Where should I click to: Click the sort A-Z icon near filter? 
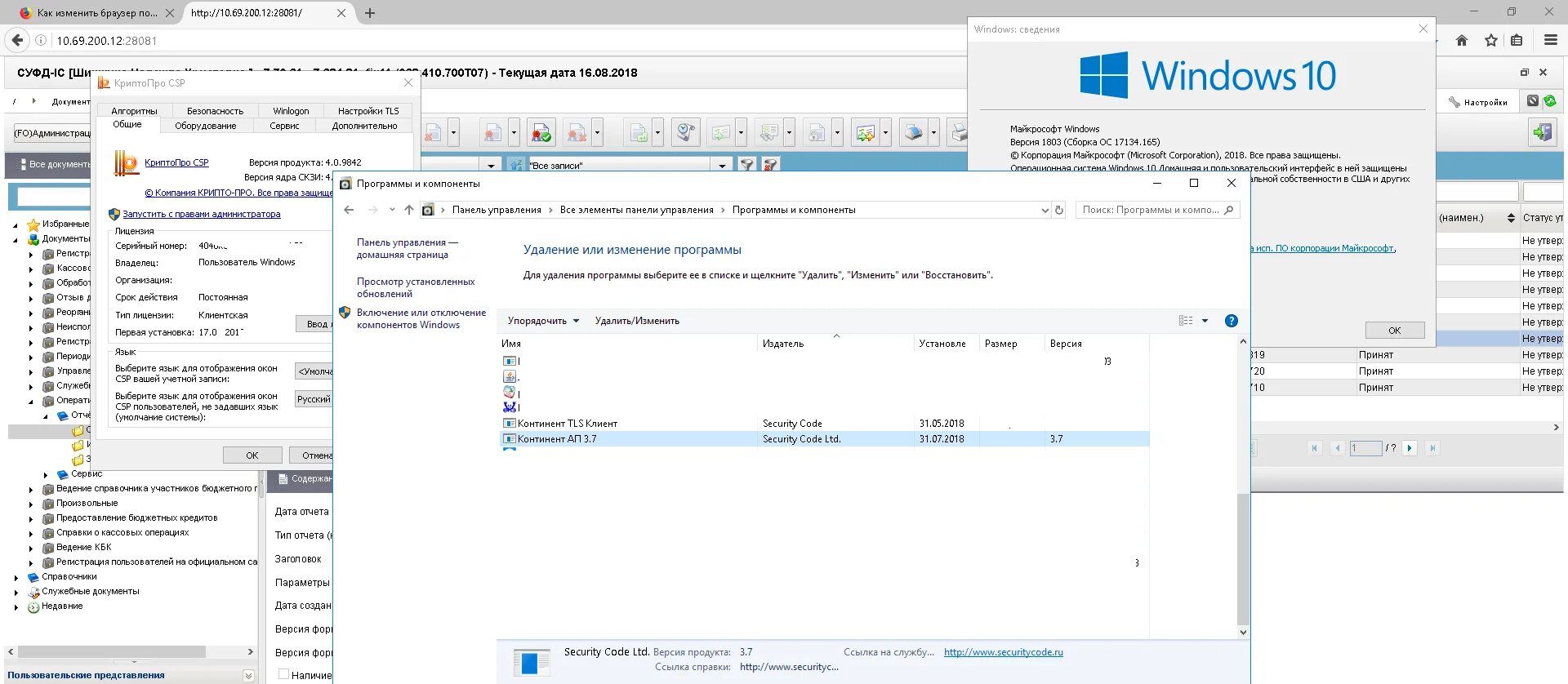tap(516, 165)
